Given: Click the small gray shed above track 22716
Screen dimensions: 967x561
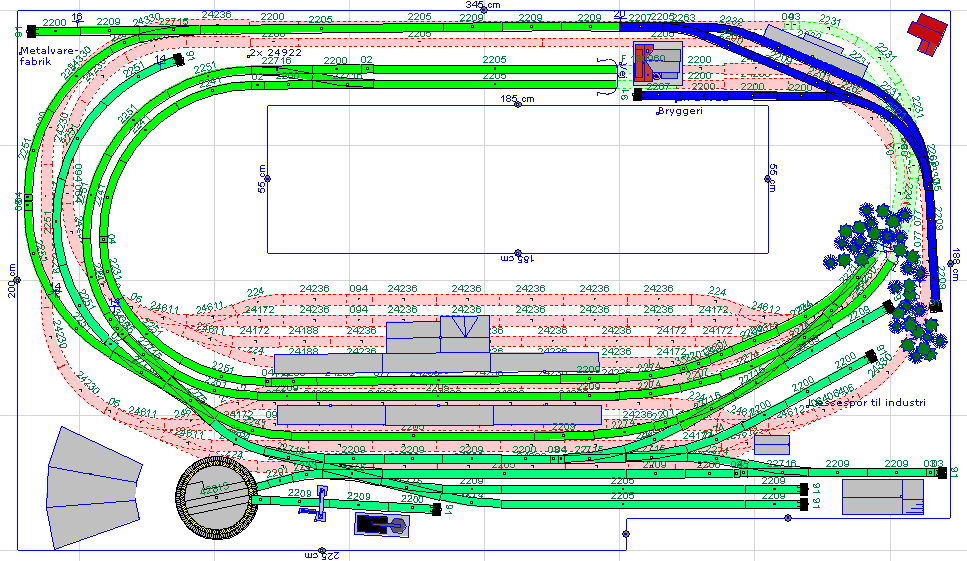Looking at the screenshot, I should click(772, 445).
